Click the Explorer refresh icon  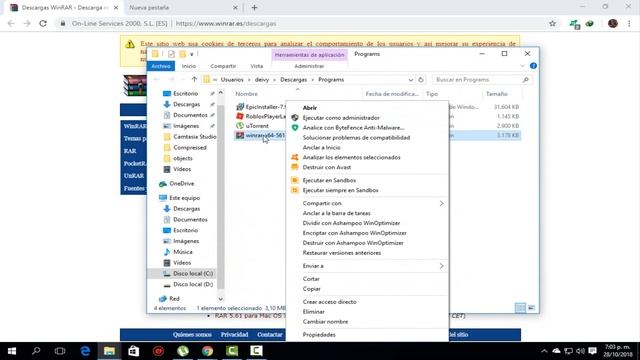click(x=421, y=80)
